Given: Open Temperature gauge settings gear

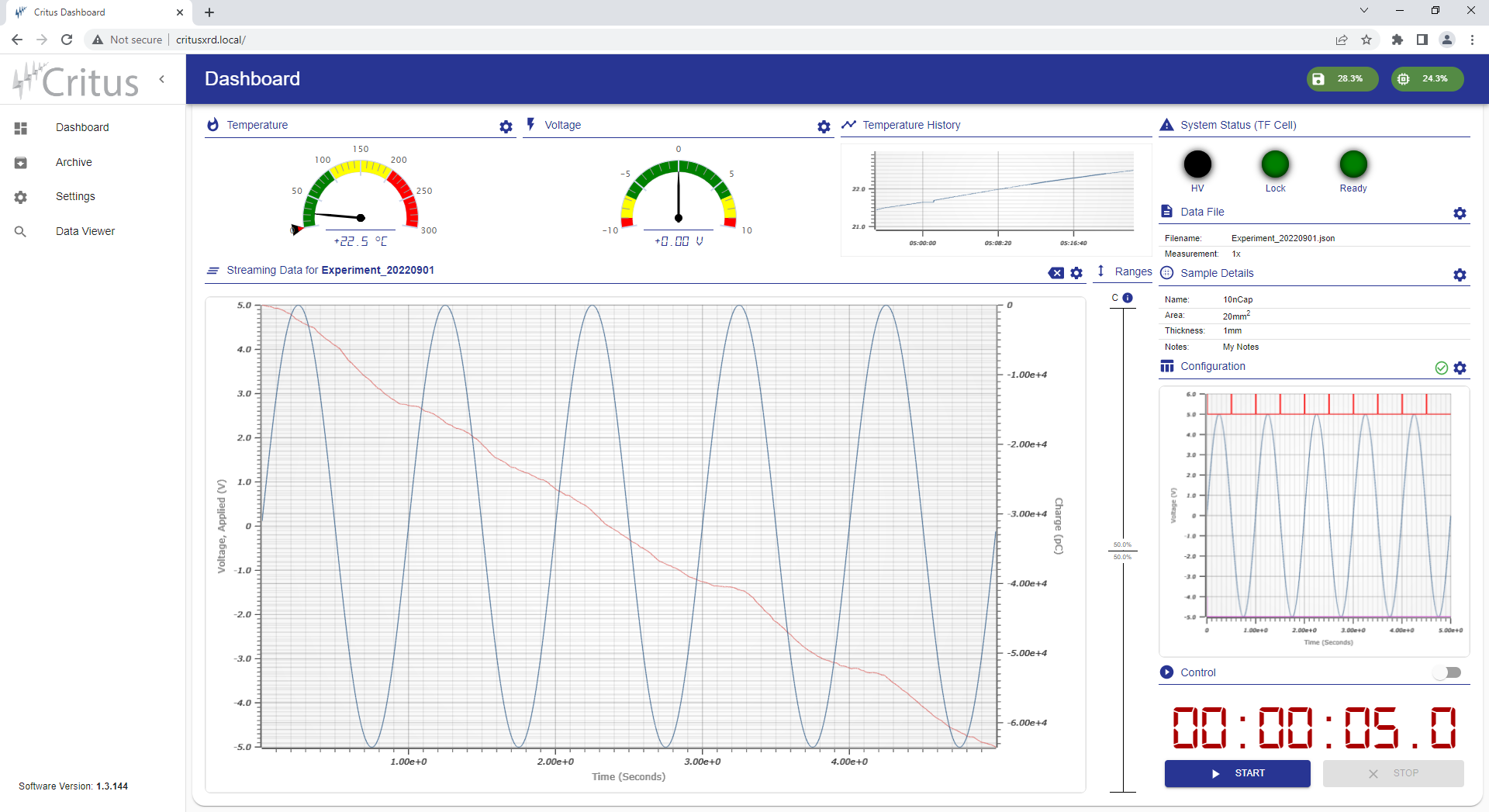Looking at the screenshot, I should [506, 126].
